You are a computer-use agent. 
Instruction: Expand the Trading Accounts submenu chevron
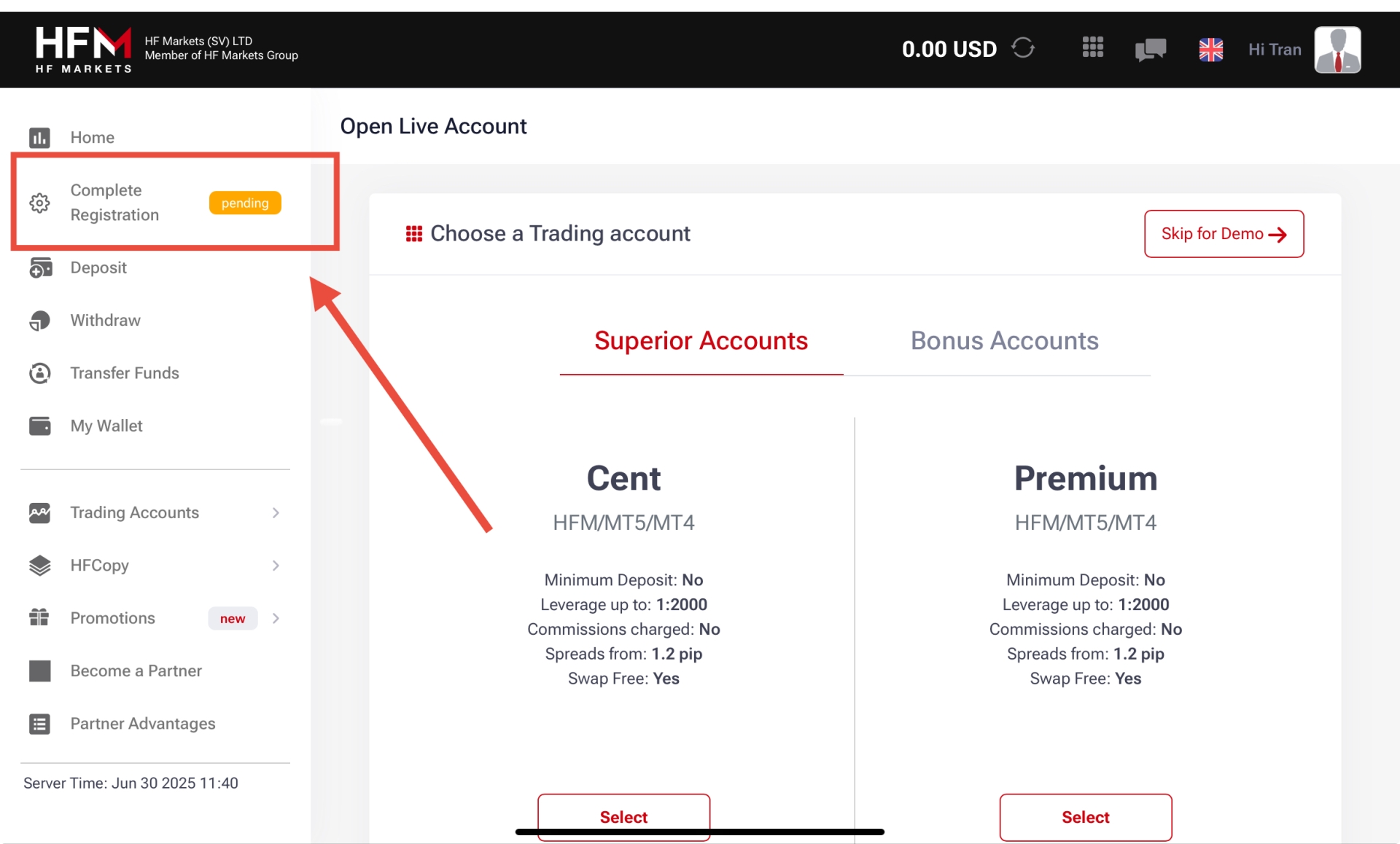click(x=276, y=513)
